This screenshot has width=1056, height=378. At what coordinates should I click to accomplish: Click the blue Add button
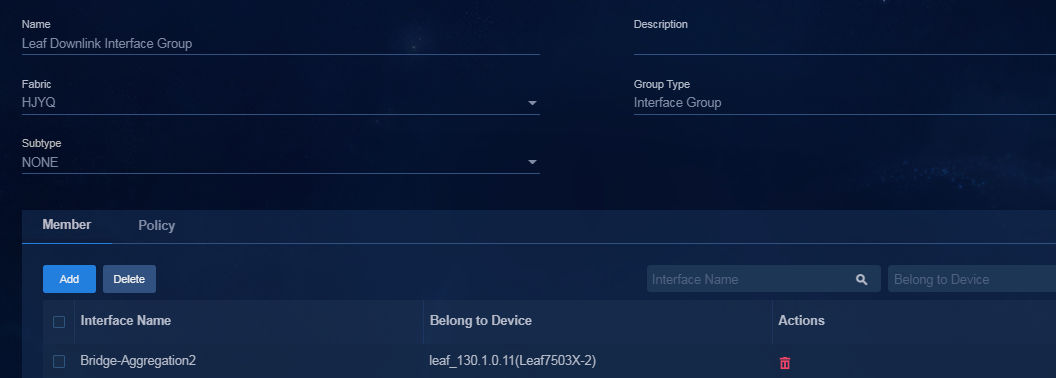pyautogui.click(x=69, y=279)
